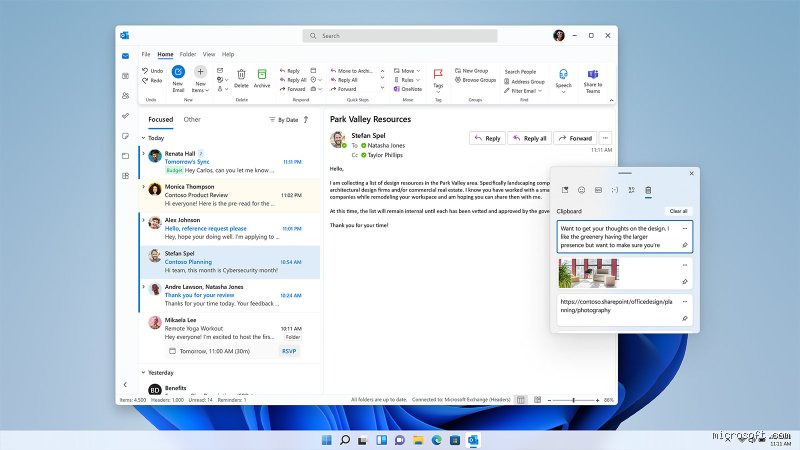Send message to OneNote from the ribbon

408,89
